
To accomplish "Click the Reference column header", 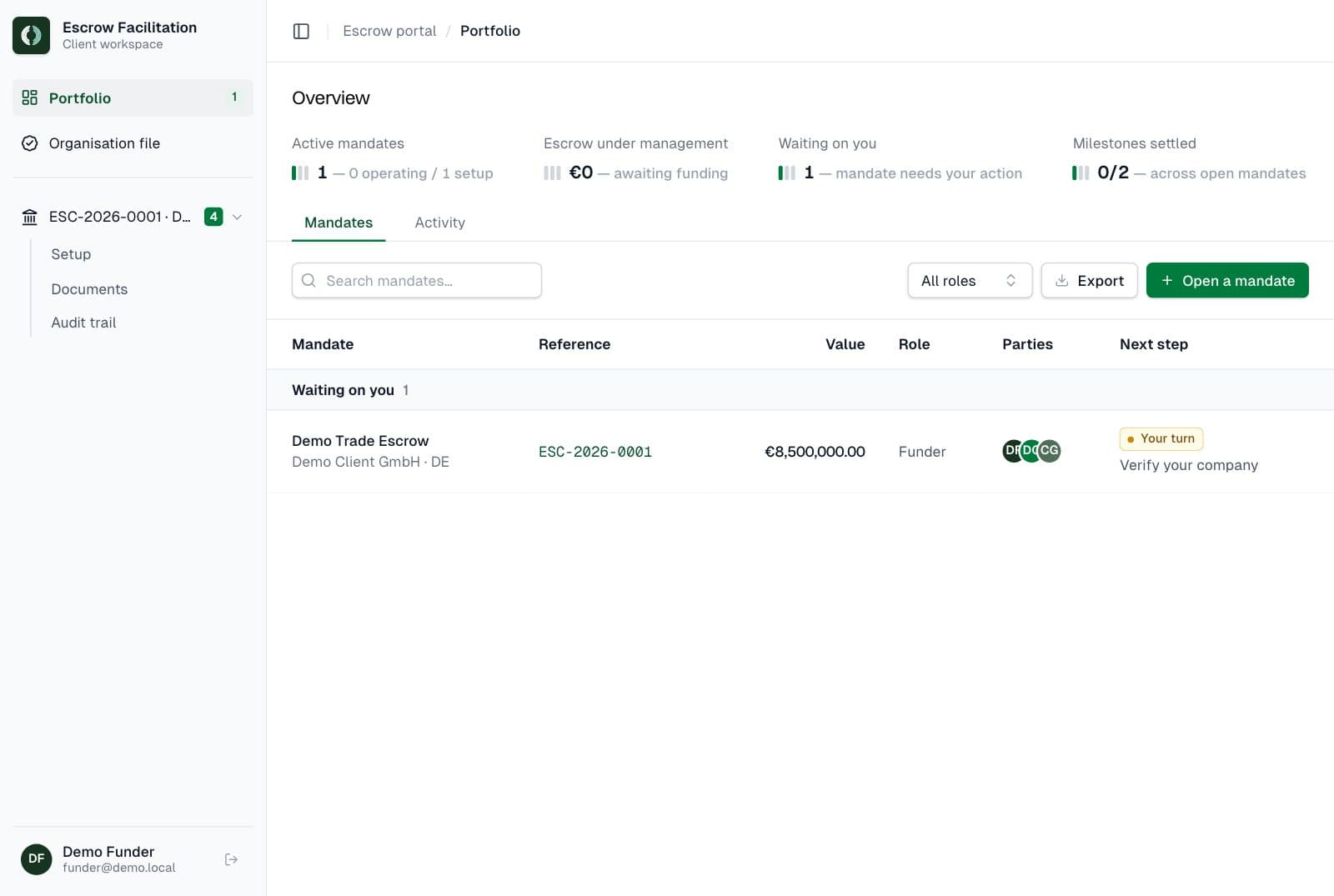I will coord(574,344).
